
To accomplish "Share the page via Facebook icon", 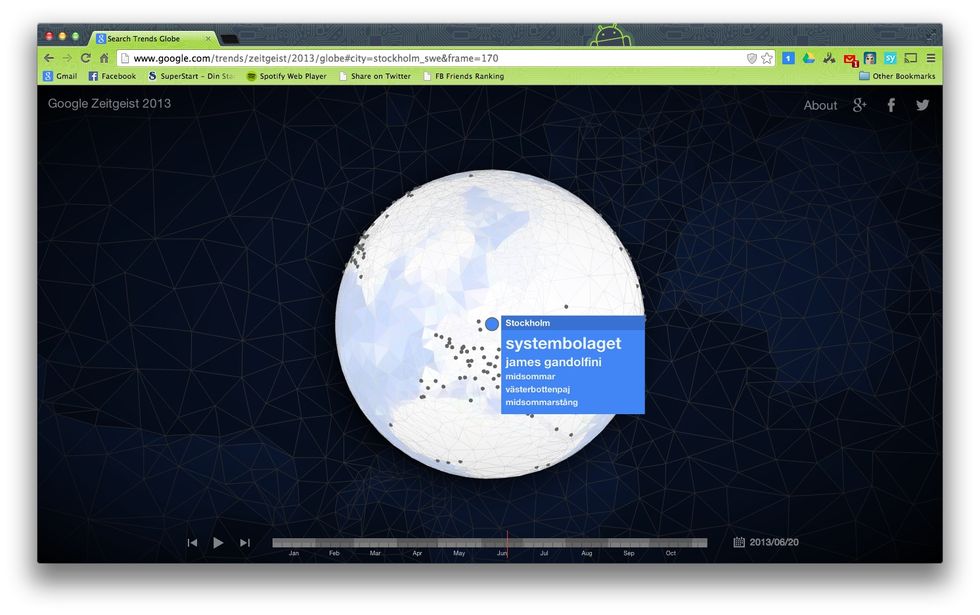I will (x=891, y=105).
